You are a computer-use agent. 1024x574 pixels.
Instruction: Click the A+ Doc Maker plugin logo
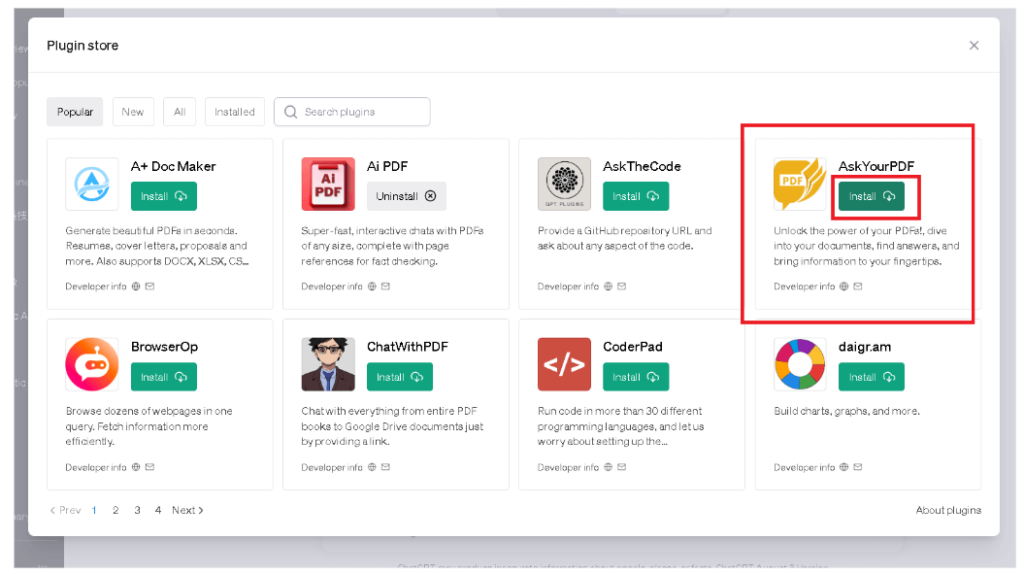(92, 183)
